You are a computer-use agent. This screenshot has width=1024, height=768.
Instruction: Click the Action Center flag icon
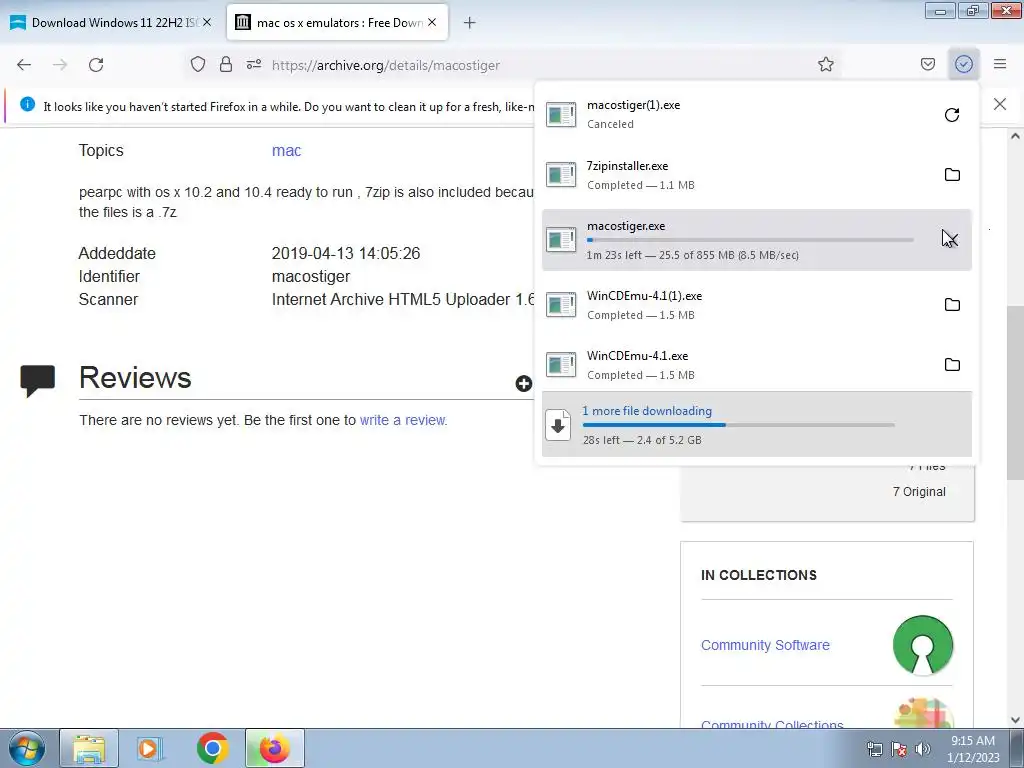click(x=899, y=749)
